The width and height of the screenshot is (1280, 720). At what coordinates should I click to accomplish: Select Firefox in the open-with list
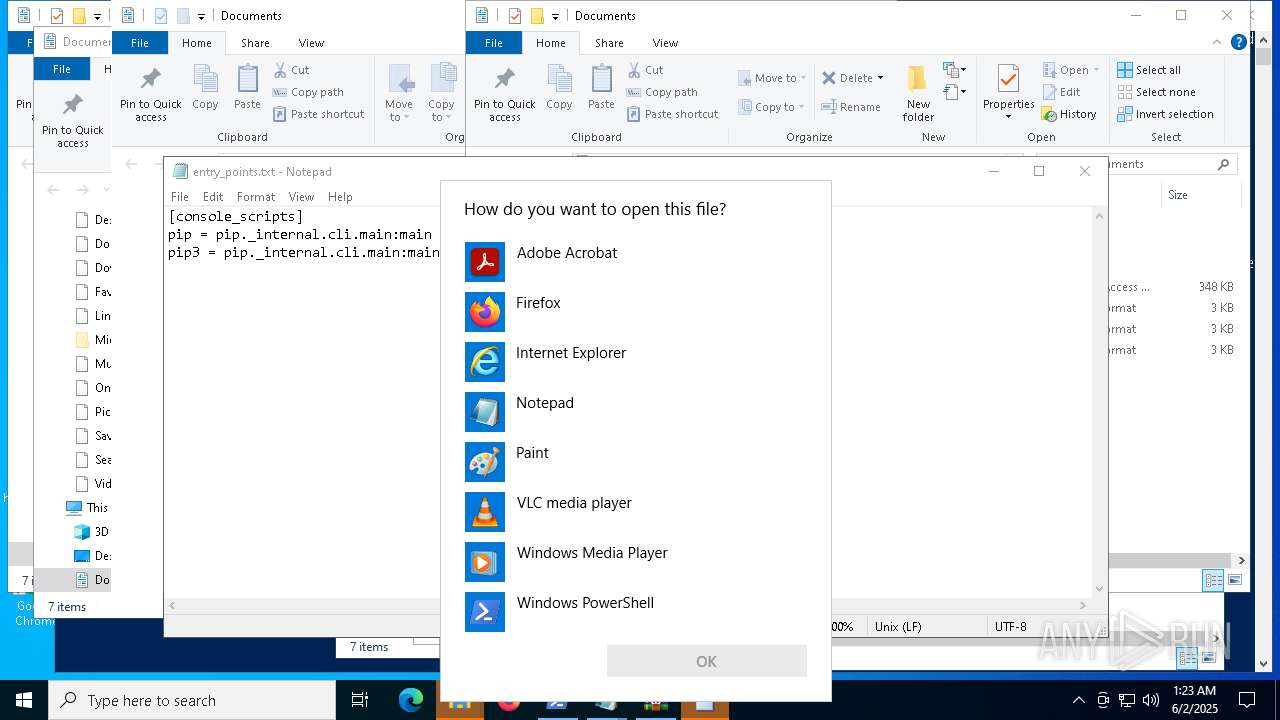coord(636,312)
